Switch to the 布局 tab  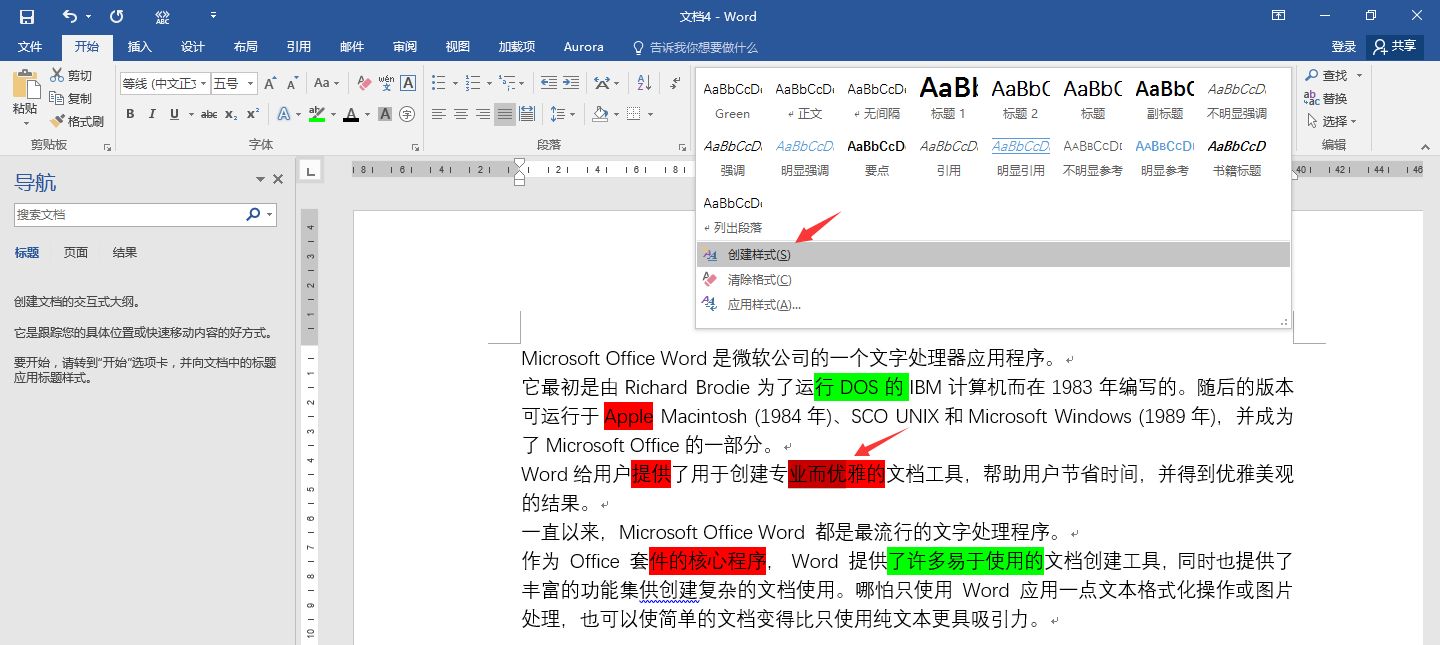coord(245,47)
